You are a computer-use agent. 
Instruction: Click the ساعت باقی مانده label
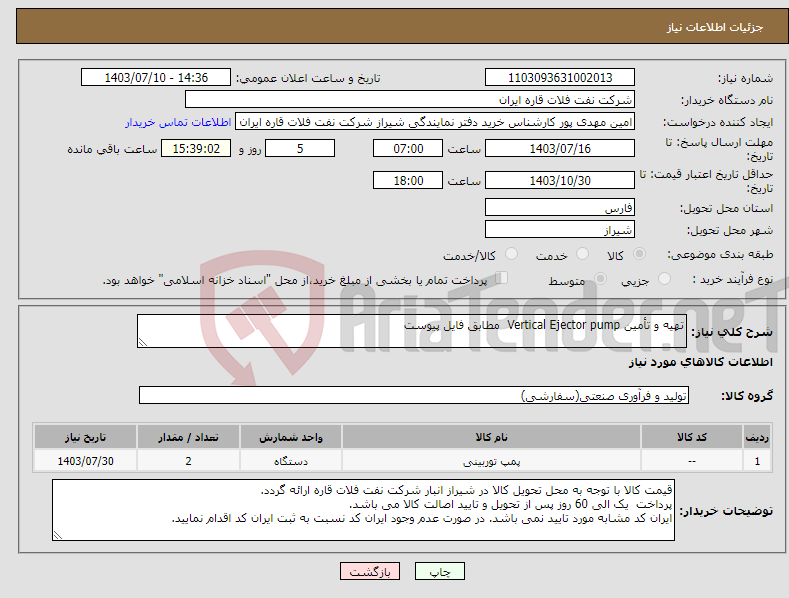pyautogui.click(x=112, y=150)
